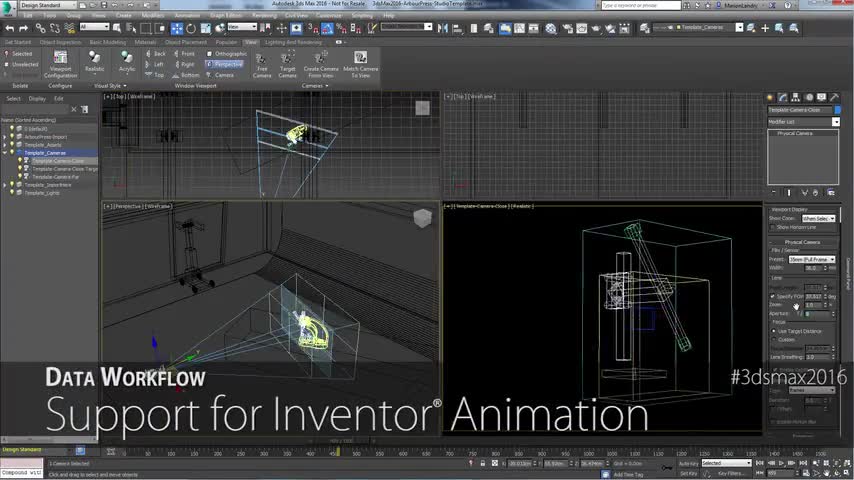Collapse the Template_Cameras tree node
This screenshot has height=480, width=854.
4,153
